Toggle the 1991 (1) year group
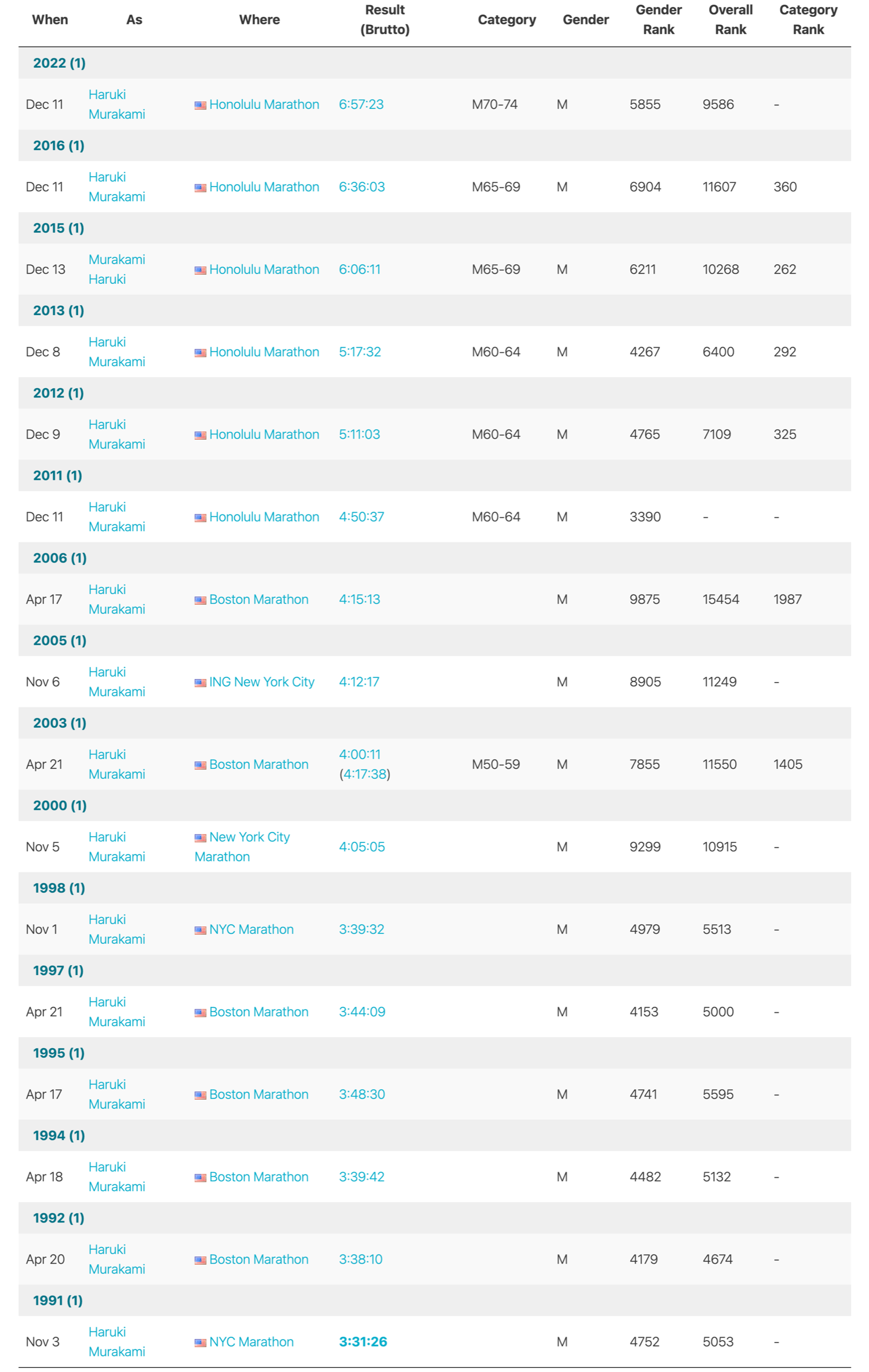Viewport: 869px width, 1372px height. click(58, 1300)
